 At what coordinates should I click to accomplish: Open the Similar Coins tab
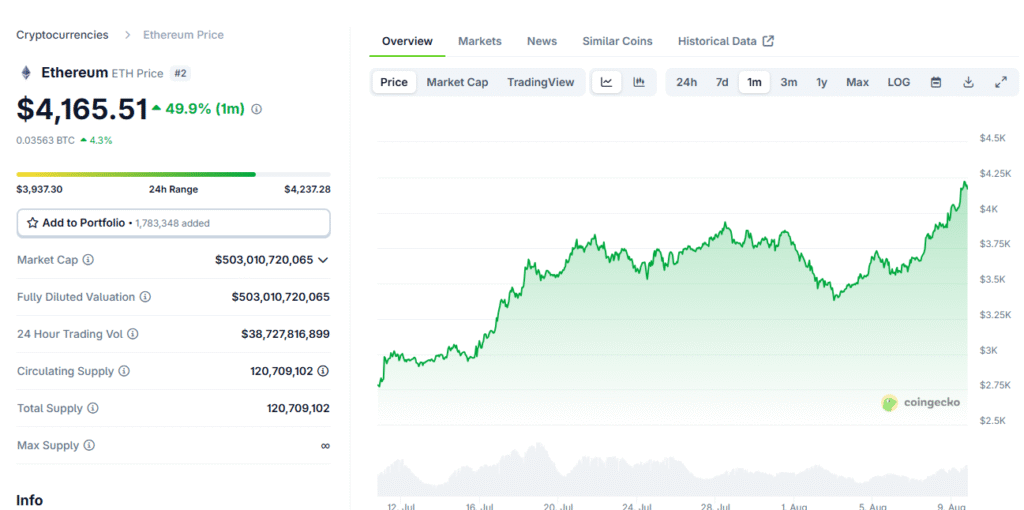[x=617, y=41]
